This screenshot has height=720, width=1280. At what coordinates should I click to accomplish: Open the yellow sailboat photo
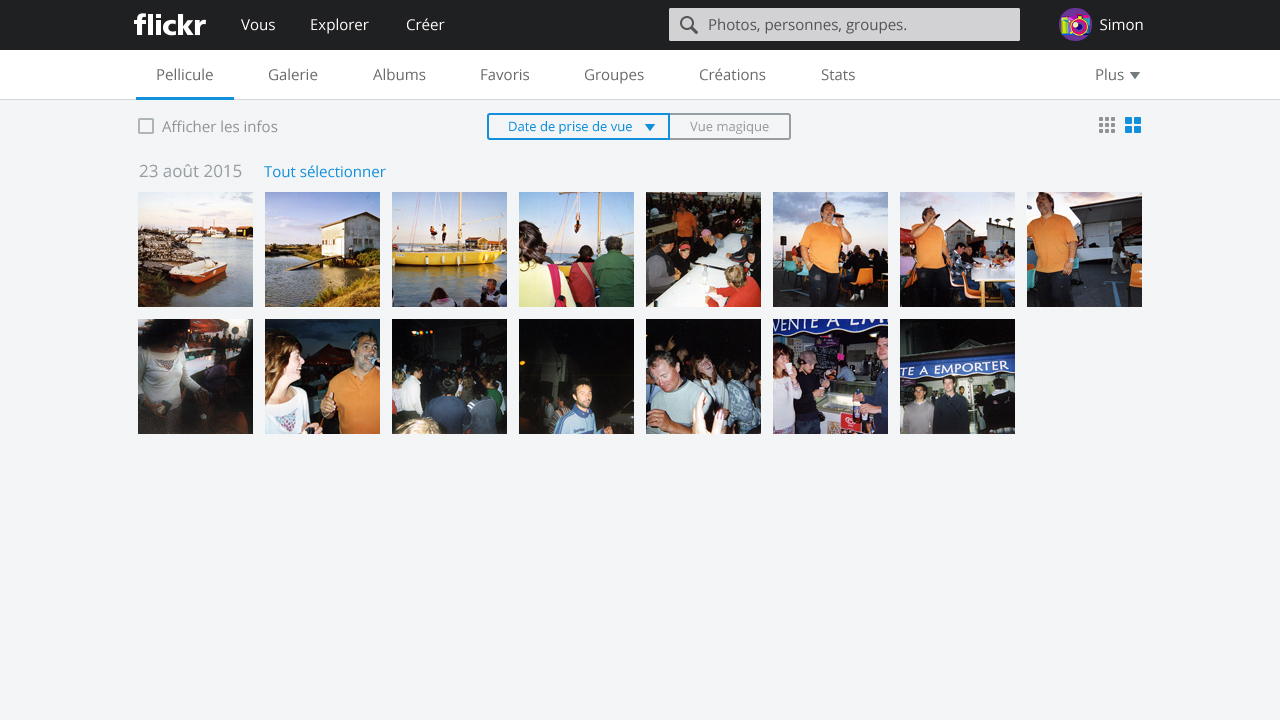coord(449,249)
